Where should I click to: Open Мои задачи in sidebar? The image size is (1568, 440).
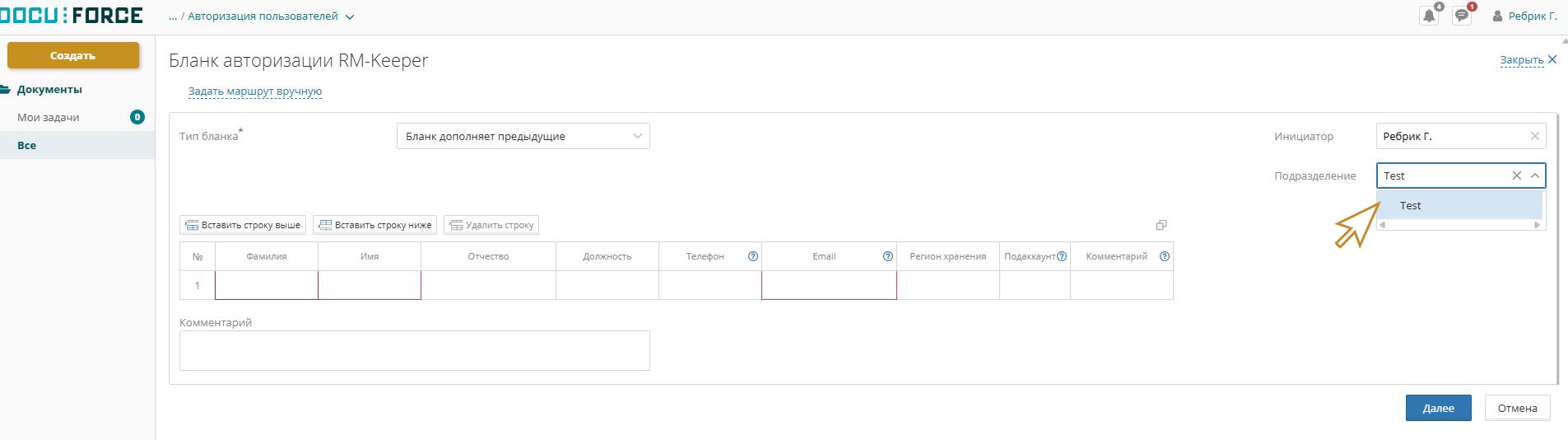49,117
